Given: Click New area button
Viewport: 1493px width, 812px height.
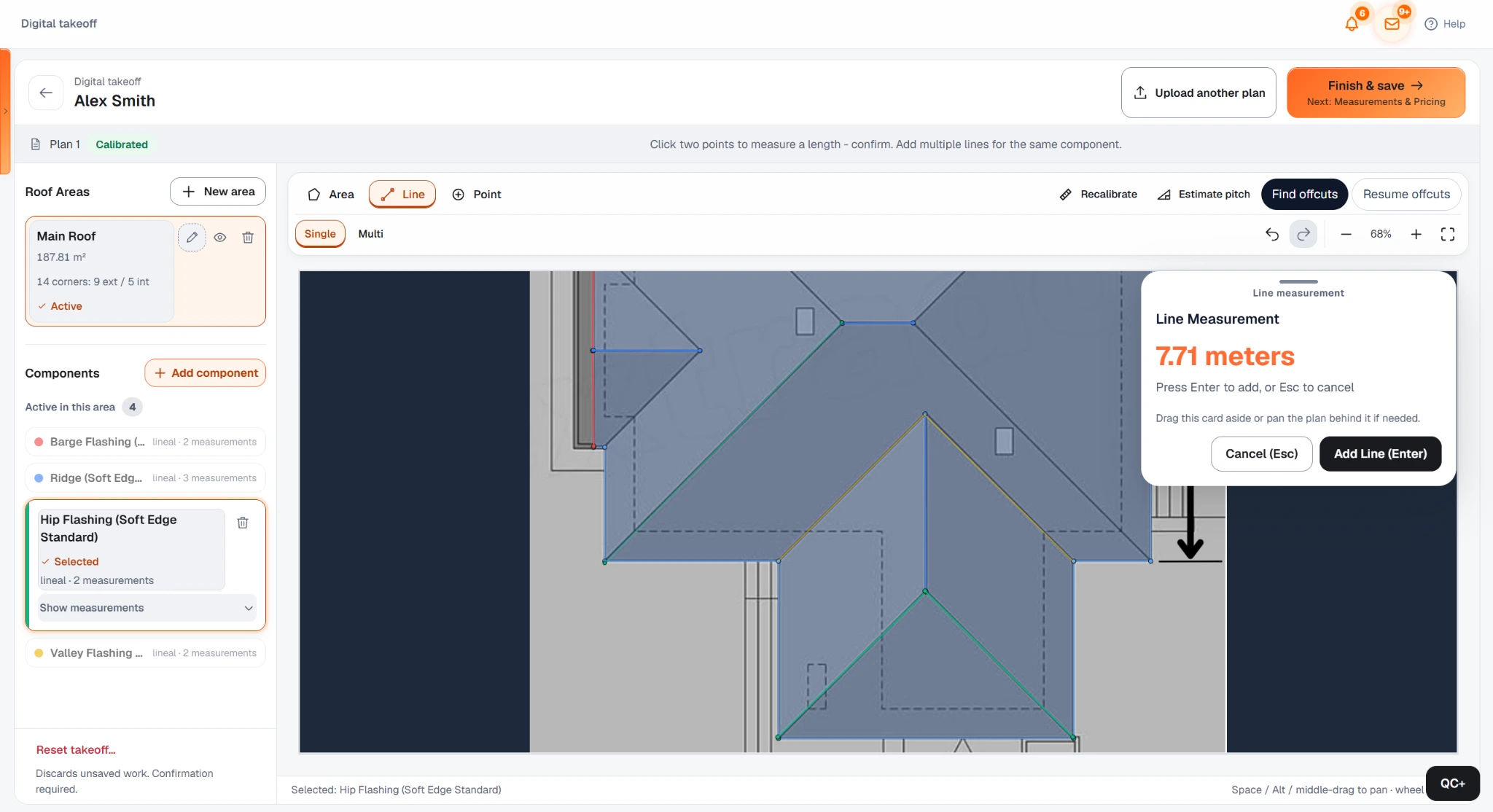Looking at the screenshot, I should click(x=218, y=192).
